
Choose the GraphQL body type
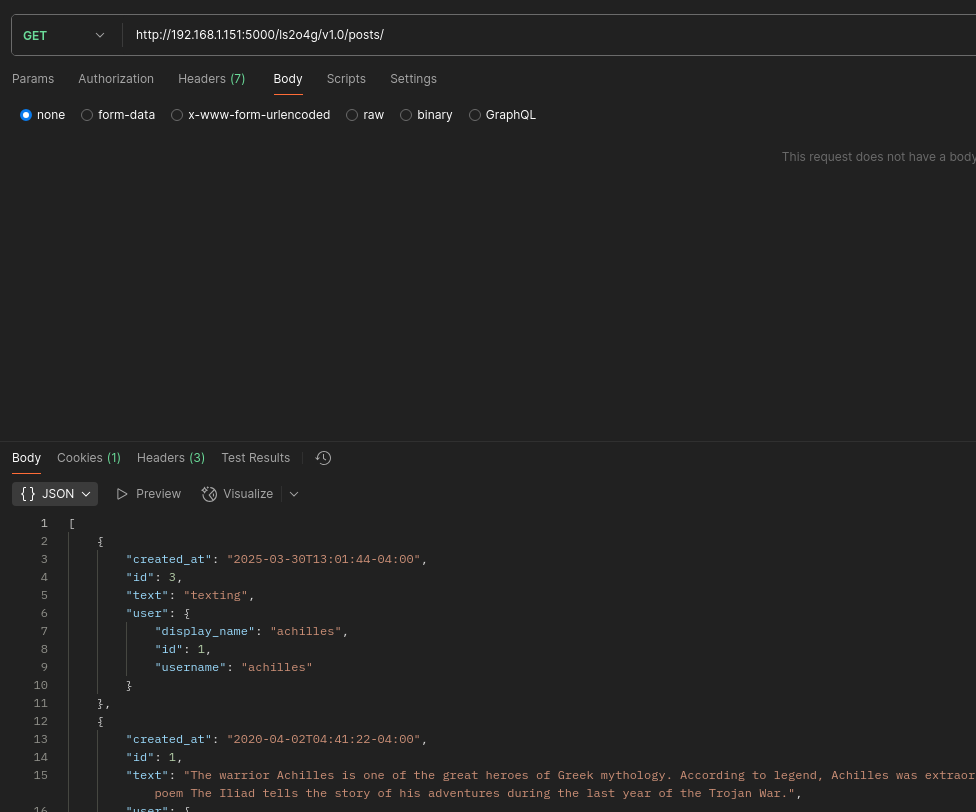tap(474, 115)
